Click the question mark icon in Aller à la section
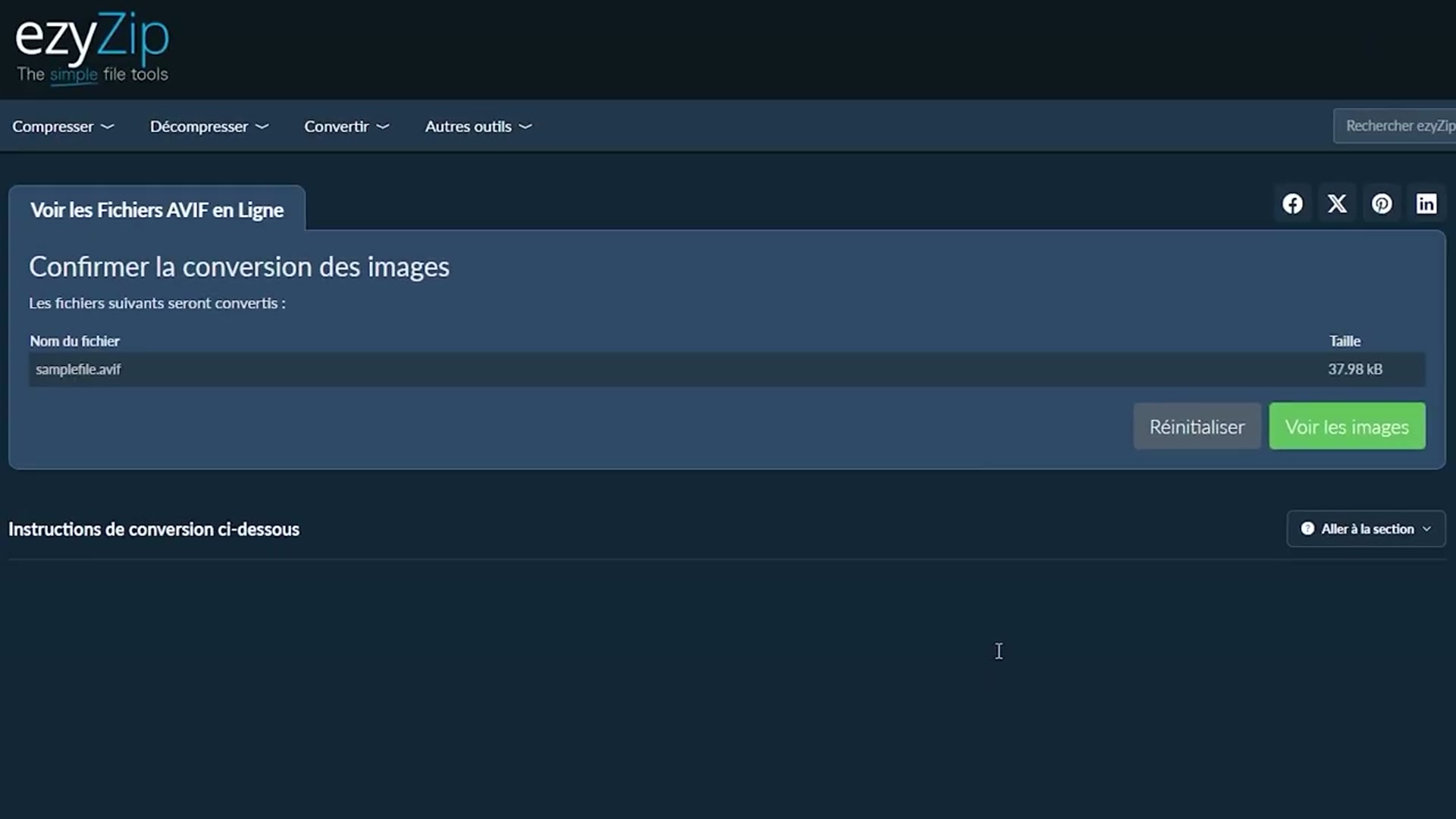This screenshot has height=819, width=1456. pyautogui.click(x=1307, y=529)
